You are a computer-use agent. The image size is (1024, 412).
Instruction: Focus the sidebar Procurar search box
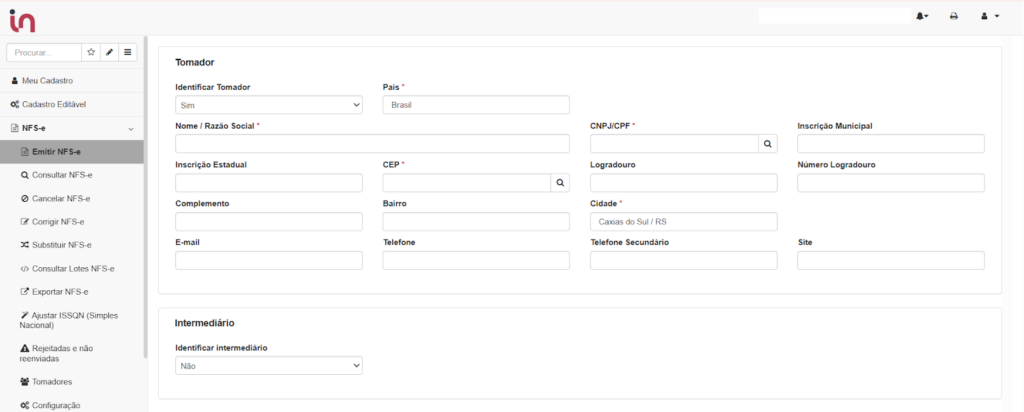(x=43, y=52)
